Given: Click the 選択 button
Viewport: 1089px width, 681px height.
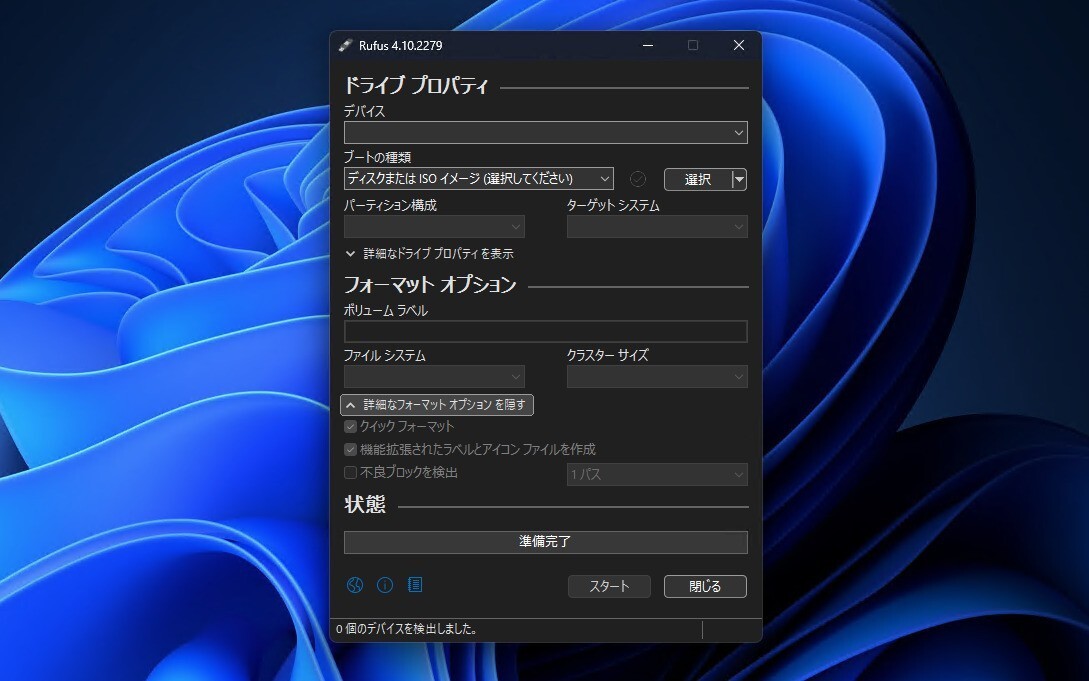Looking at the screenshot, I should click(698, 179).
